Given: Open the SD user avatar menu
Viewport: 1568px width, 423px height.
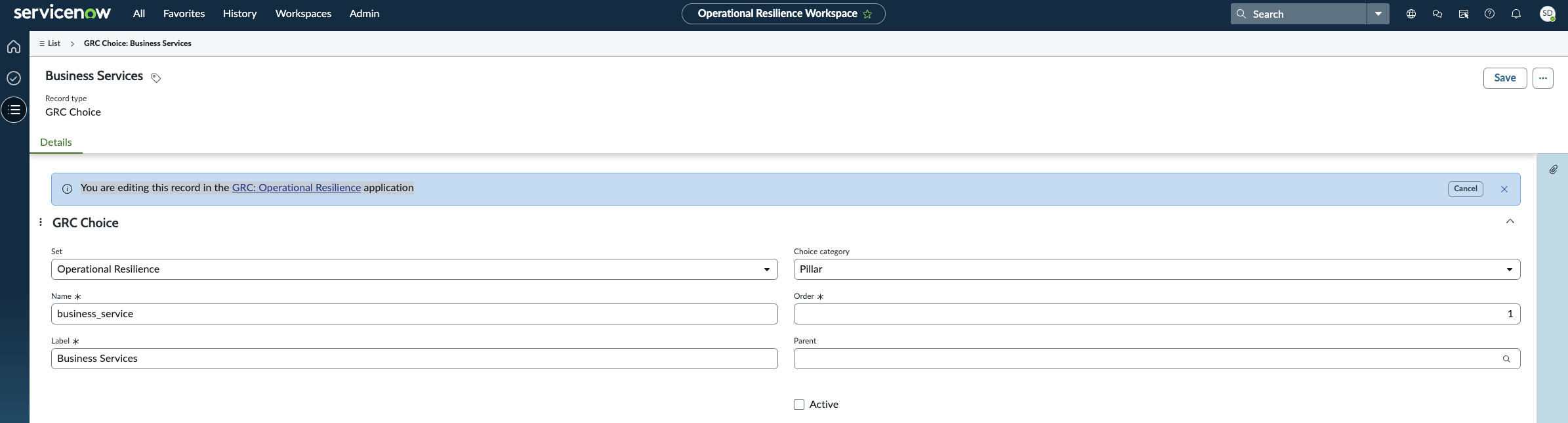Looking at the screenshot, I should point(1548,14).
